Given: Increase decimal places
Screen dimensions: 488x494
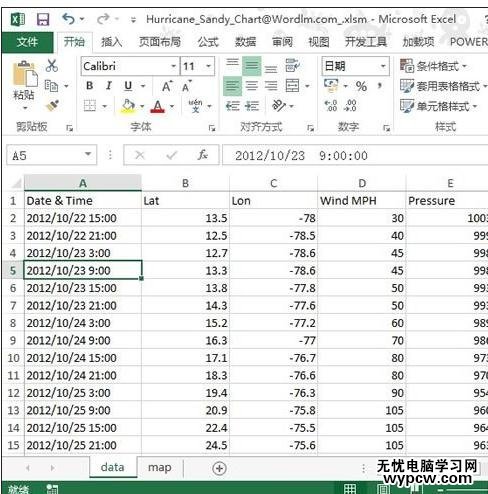Looking at the screenshot, I should 331,106.
